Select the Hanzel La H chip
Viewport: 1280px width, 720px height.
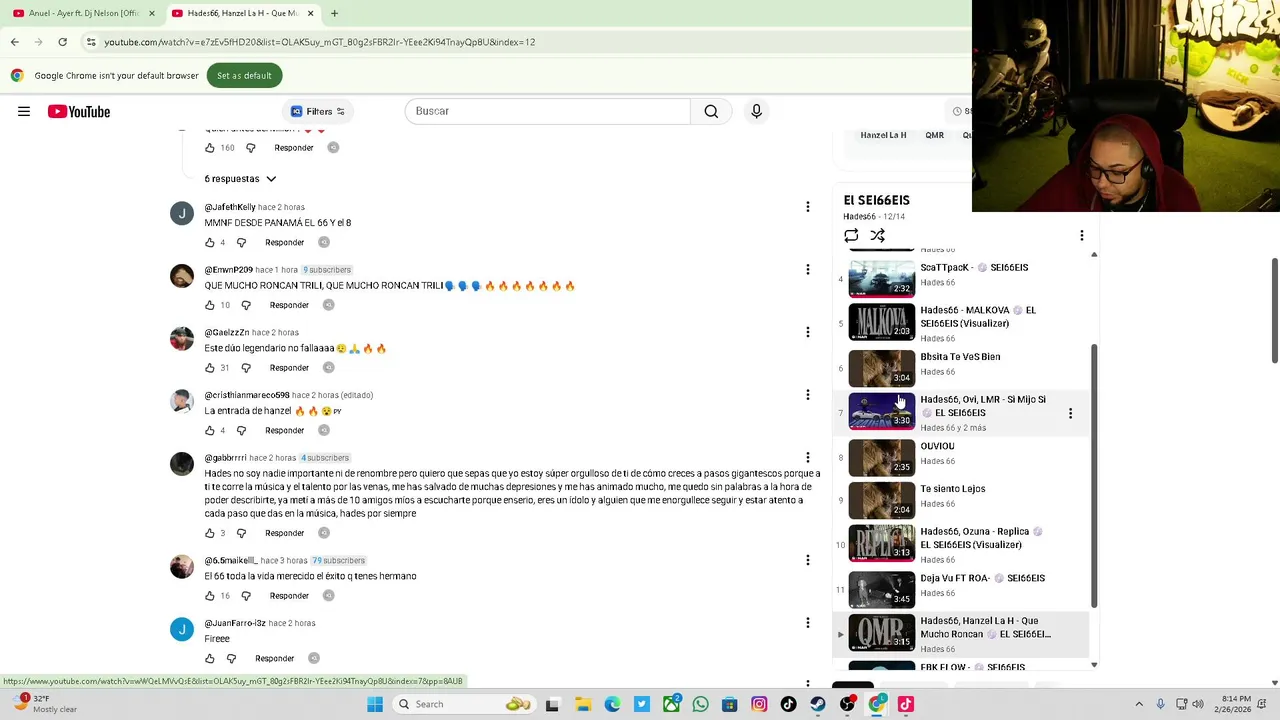883,135
